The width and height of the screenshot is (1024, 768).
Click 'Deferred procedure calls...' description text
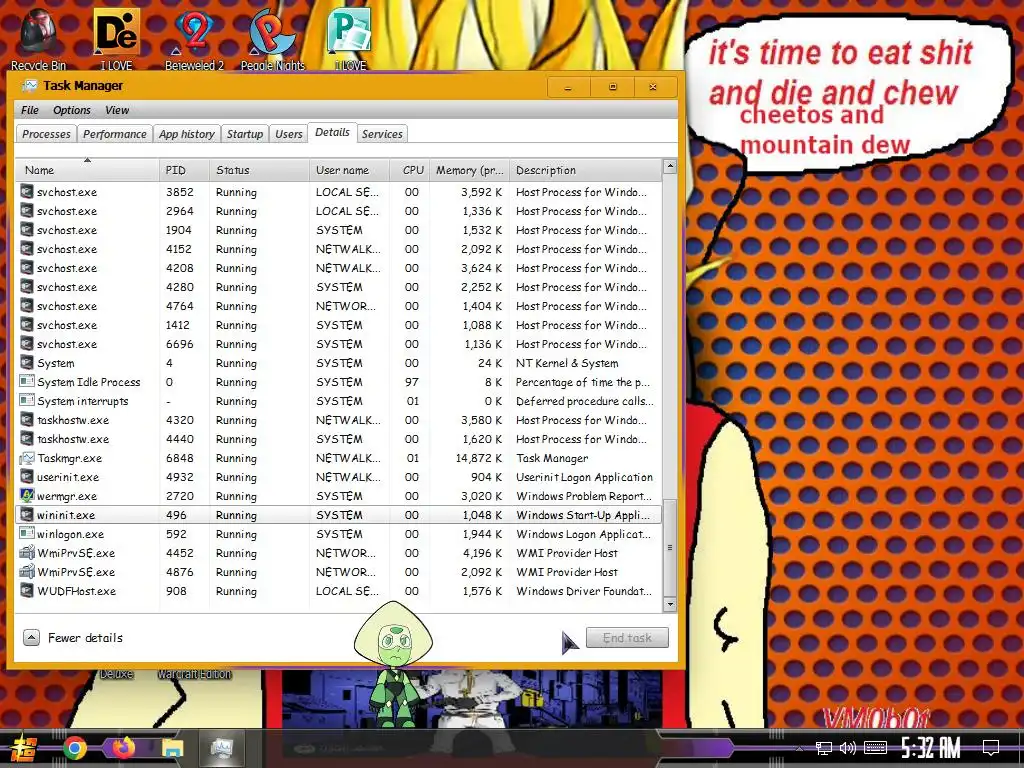click(584, 400)
